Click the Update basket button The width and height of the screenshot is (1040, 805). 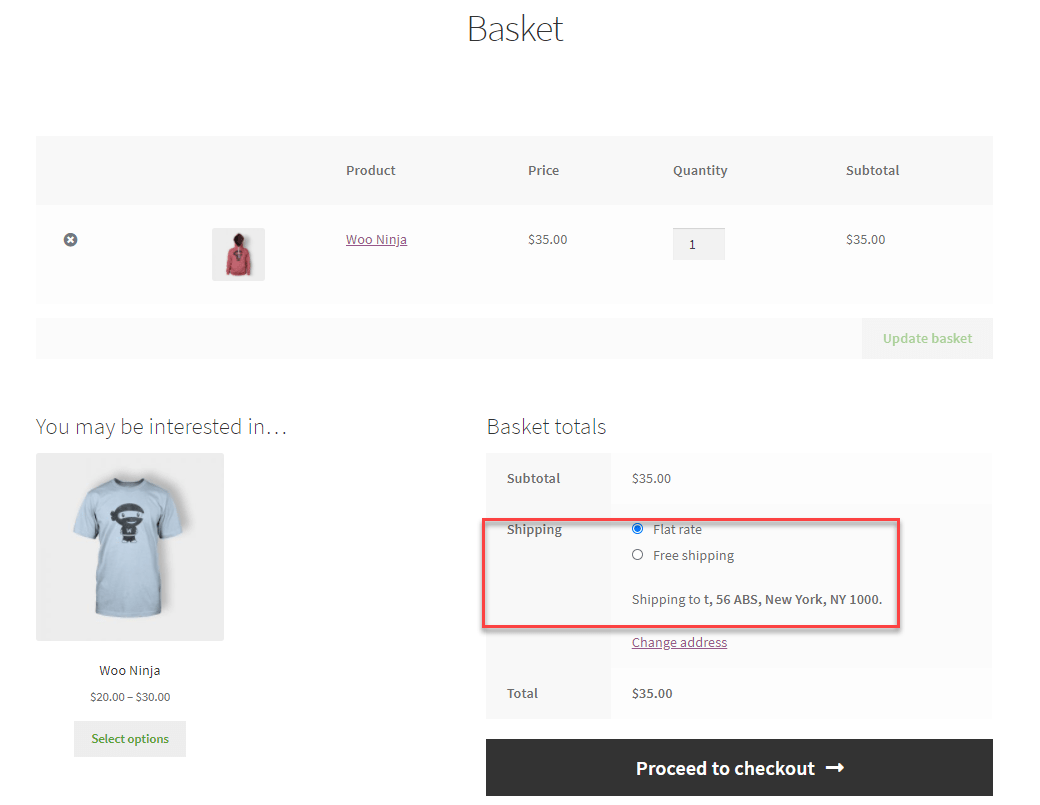(926, 338)
